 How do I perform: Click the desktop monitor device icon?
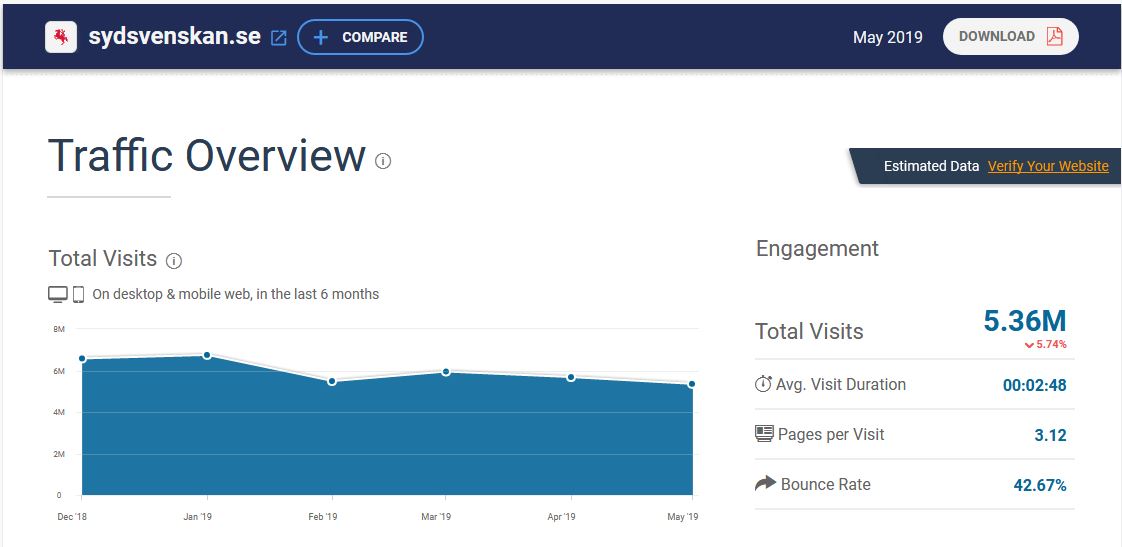tap(58, 295)
